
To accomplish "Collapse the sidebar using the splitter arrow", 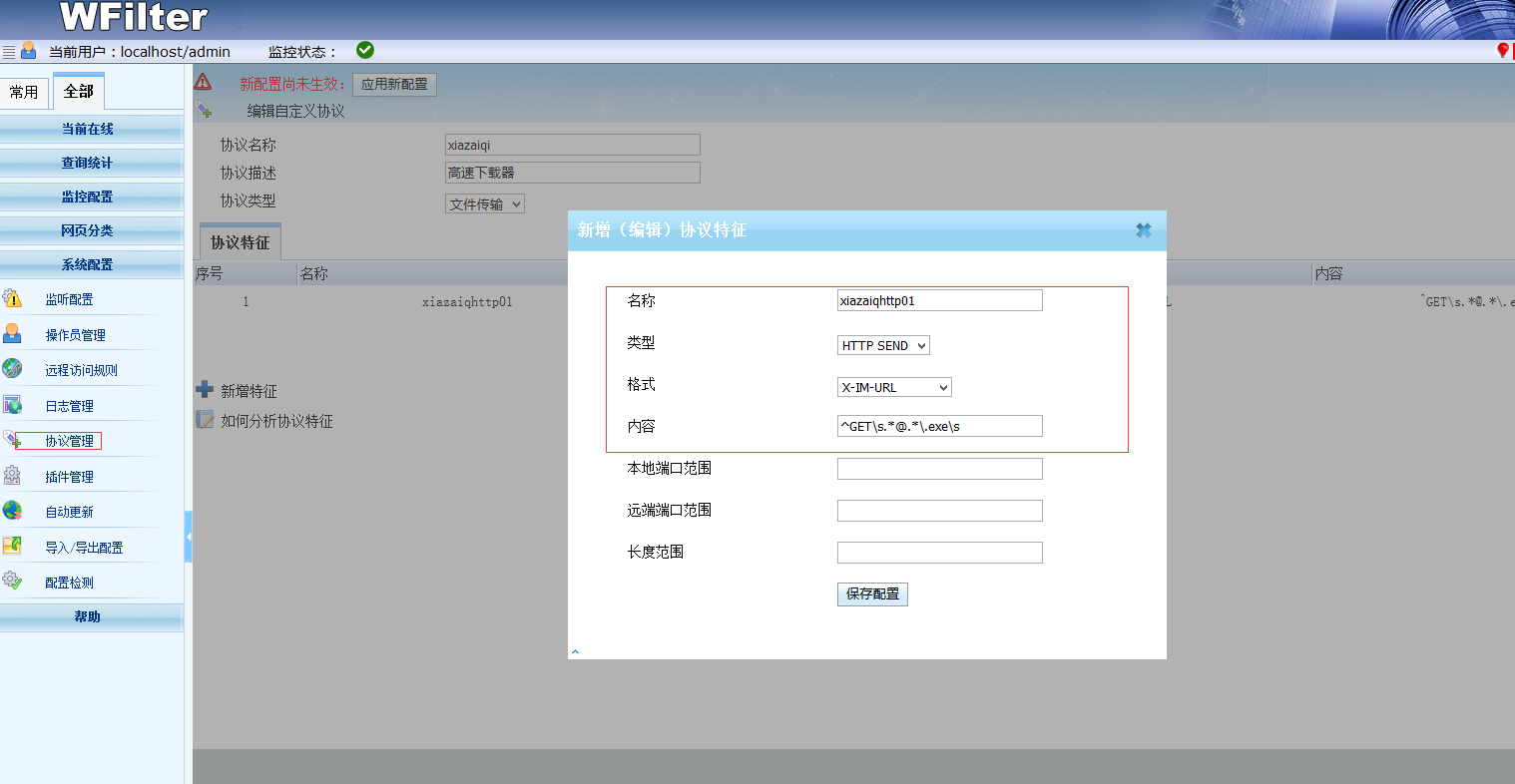I will tap(189, 537).
